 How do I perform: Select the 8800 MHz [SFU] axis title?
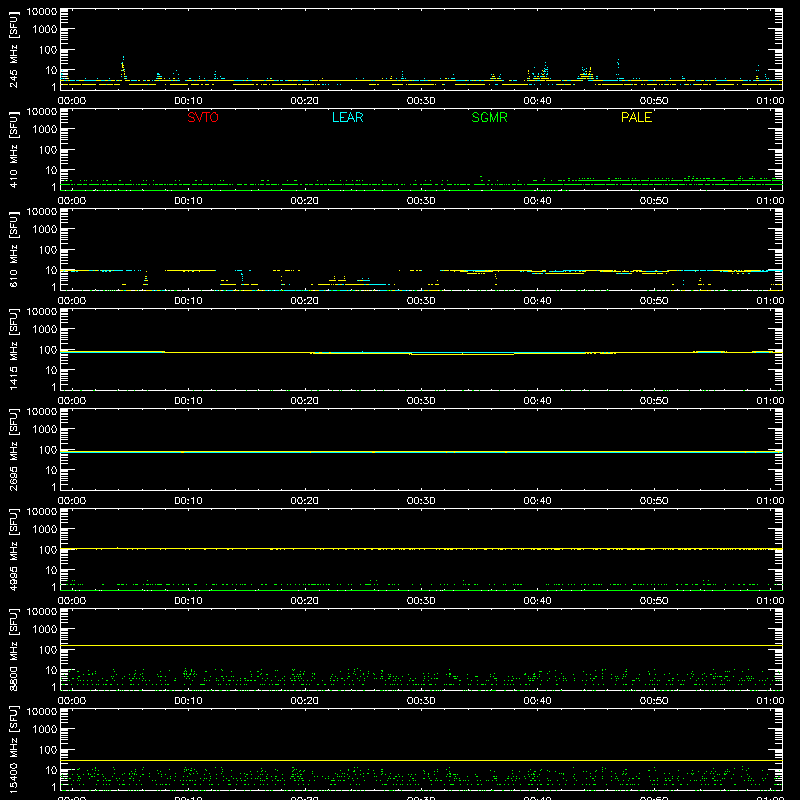point(13,649)
